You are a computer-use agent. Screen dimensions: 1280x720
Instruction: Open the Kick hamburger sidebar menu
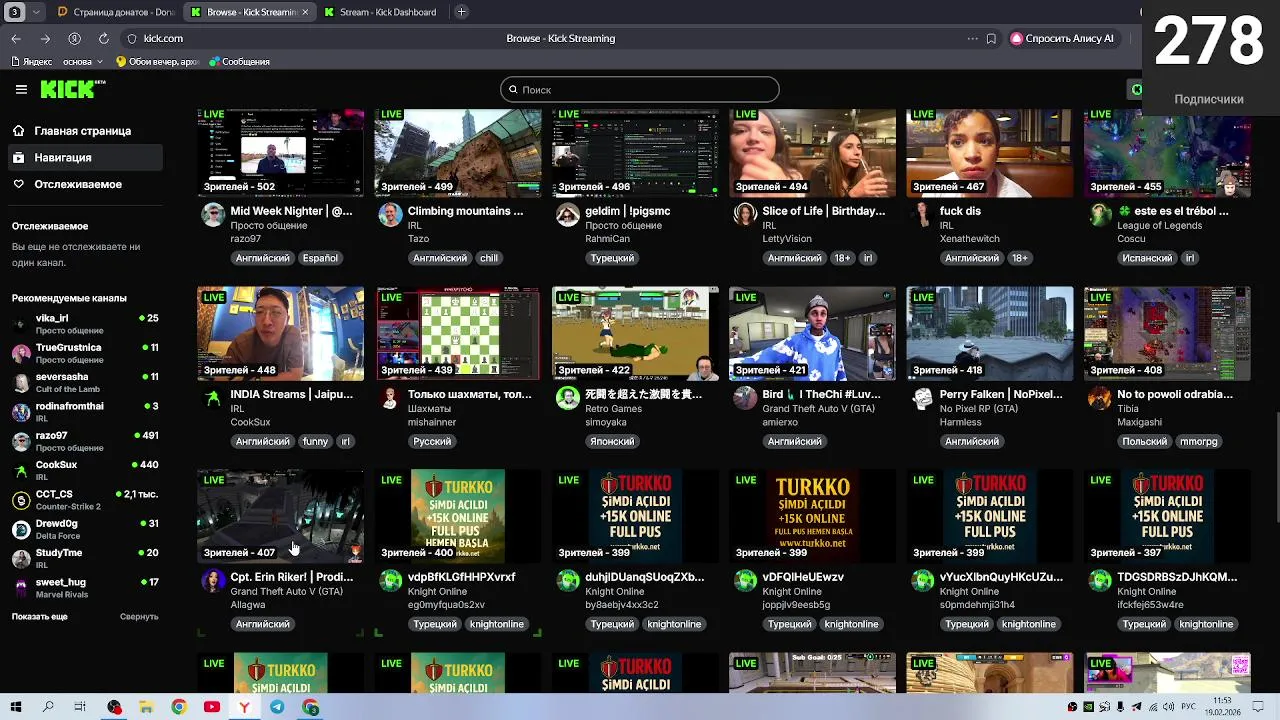tap(21, 89)
